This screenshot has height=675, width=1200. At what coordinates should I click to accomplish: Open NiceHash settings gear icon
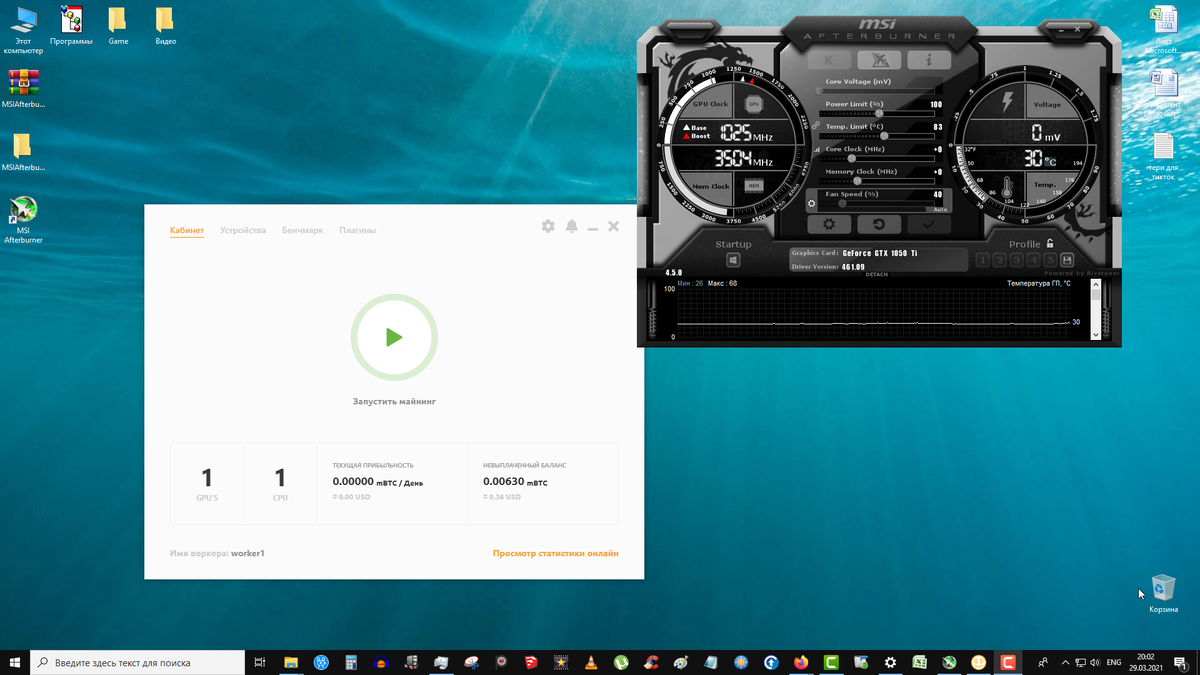click(548, 227)
